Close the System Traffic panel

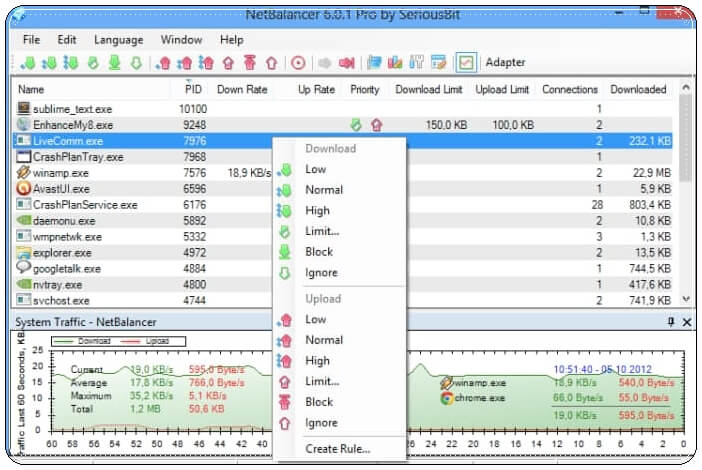[x=687, y=322]
